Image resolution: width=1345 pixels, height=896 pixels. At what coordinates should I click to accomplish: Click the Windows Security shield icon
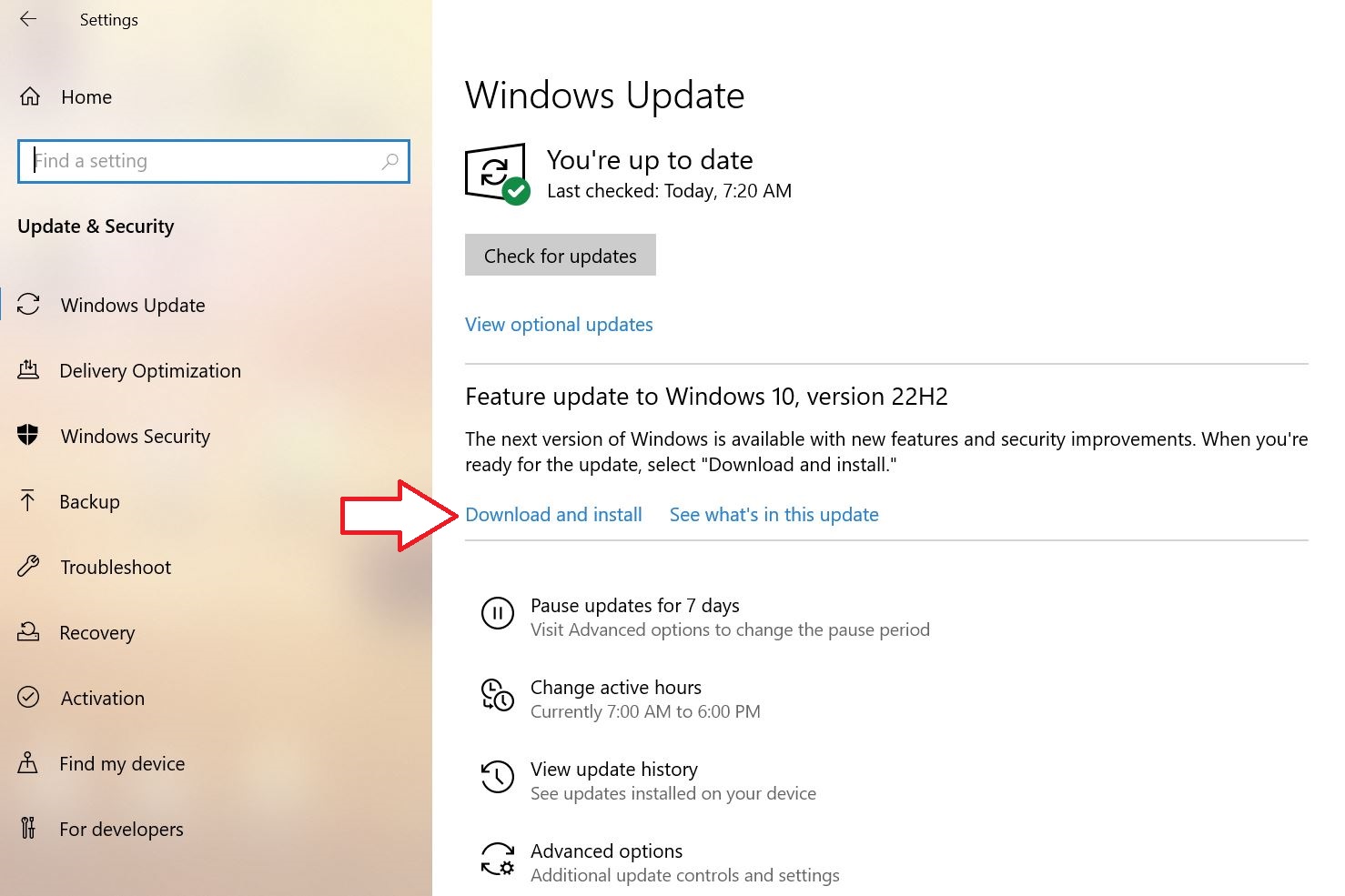coord(28,435)
